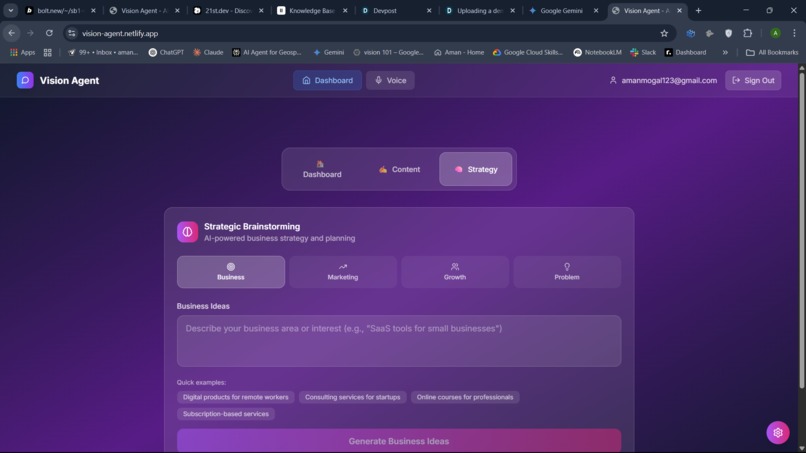Viewport: 806px width, 453px height.
Task: Open the Google Cloud Skills bookmark
Action: [x=528, y=52]
